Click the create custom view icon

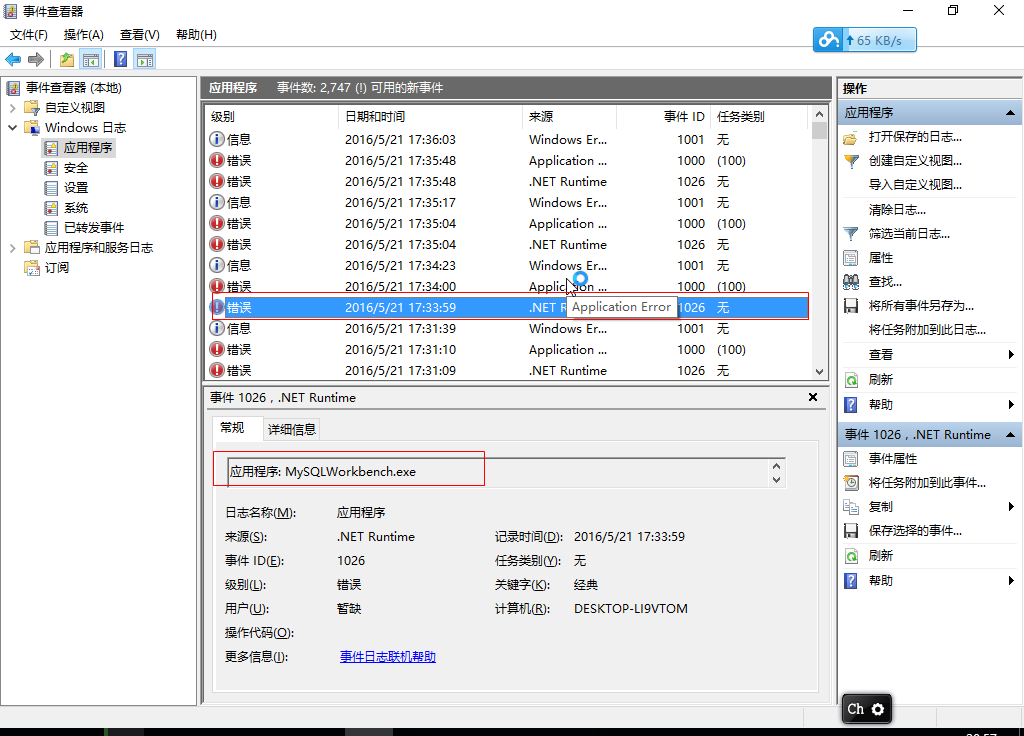click(x=851, y=161)
